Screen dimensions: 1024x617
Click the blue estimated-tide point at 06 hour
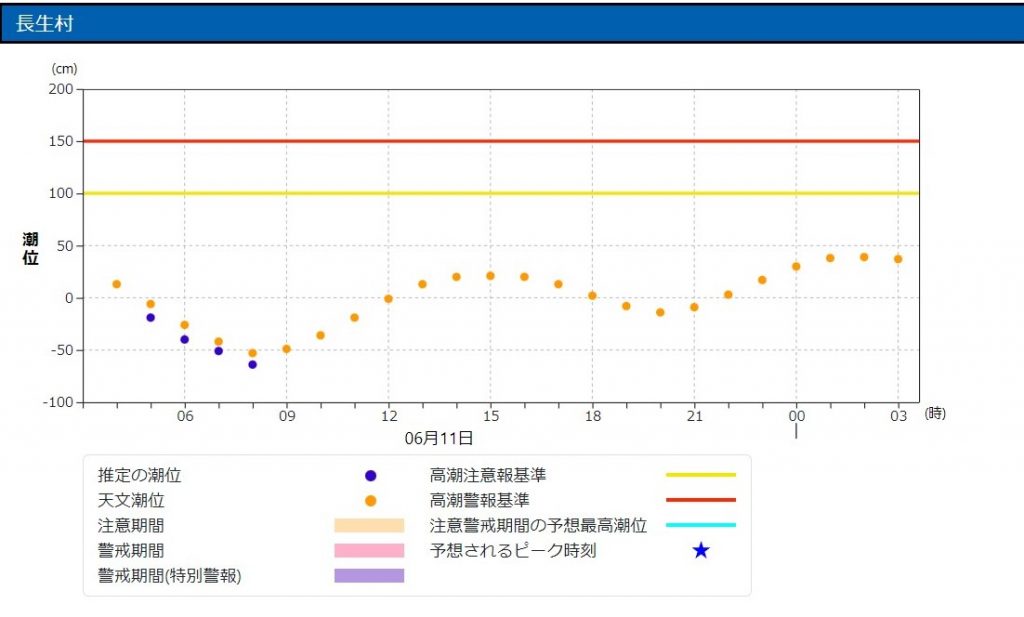pyautogui.click(x=185, y=340)
